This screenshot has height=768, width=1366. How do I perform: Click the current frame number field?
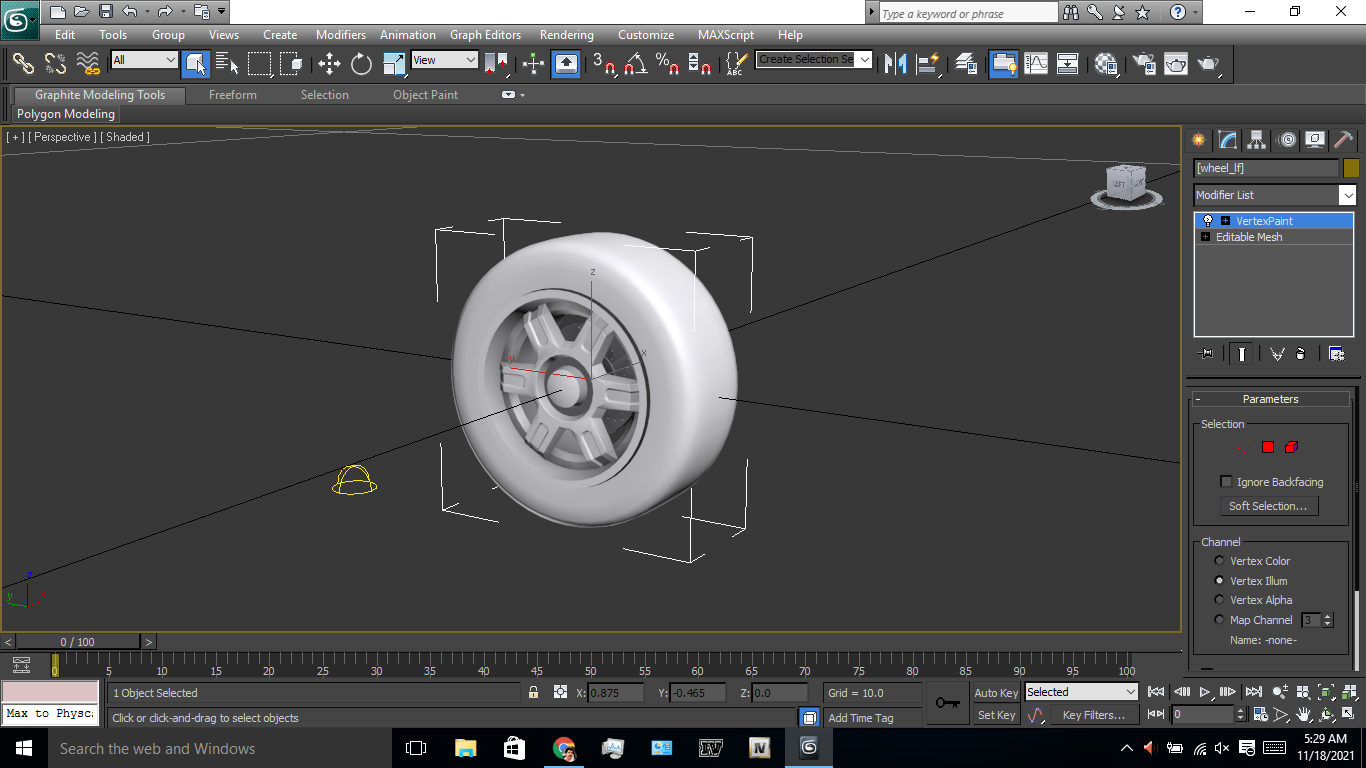[1200, 714]
